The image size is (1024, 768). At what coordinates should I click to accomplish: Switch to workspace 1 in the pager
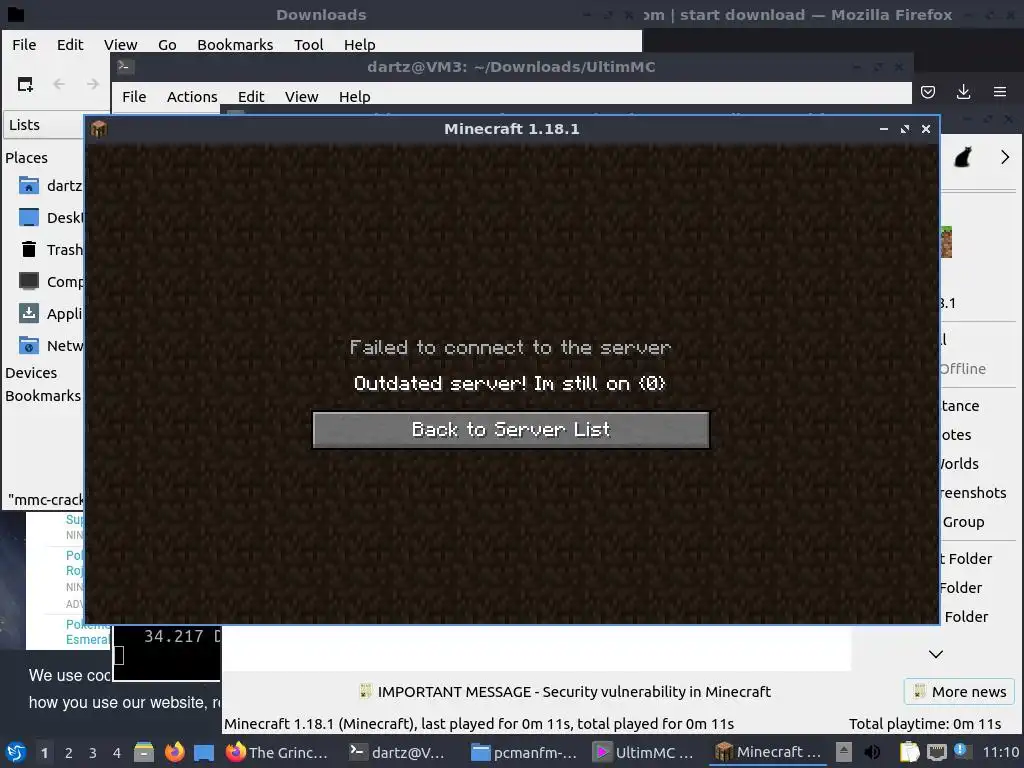click(x=44, y=753)
